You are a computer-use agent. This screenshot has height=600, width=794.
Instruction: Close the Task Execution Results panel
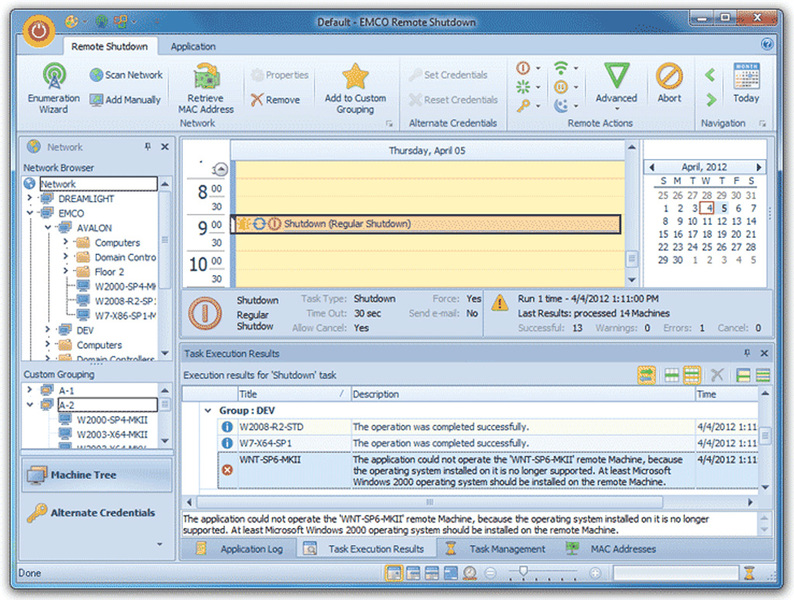[764, 353]
